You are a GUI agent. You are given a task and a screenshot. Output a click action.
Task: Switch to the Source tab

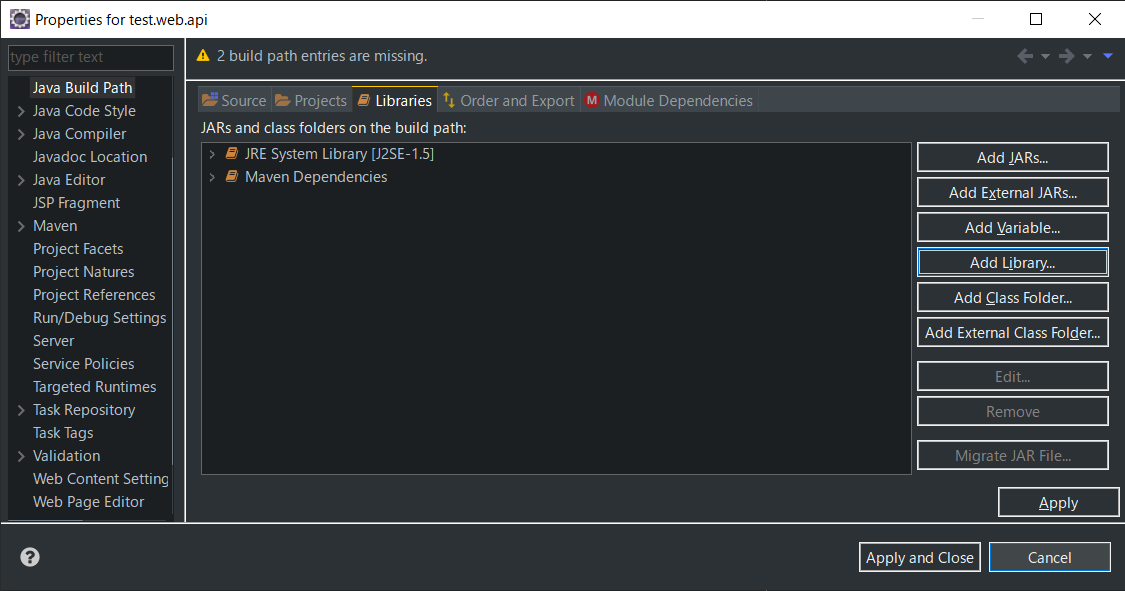234,100
